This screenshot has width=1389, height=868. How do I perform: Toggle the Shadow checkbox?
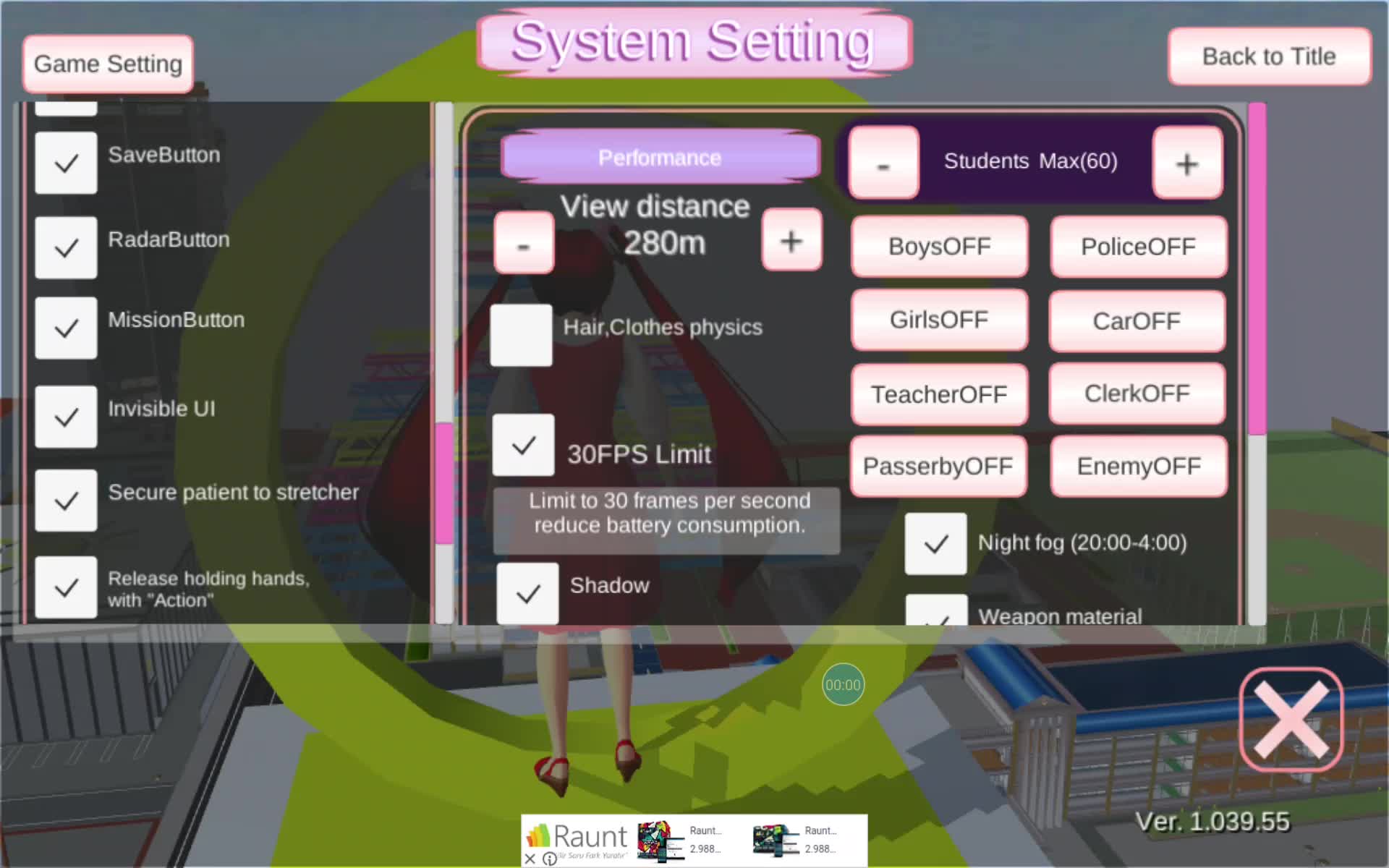[x=527, y=594]
